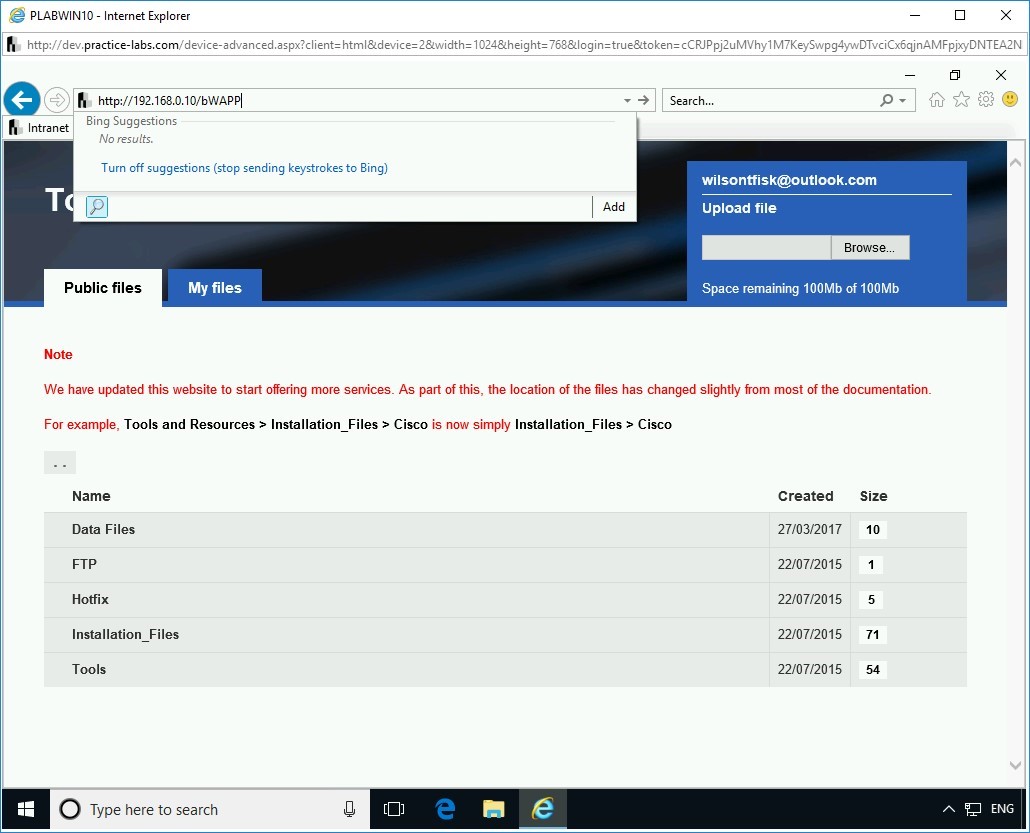
Task: Click the magnifier icon beside the Add field
Action: pyautogui.click(x=96, y=207)
